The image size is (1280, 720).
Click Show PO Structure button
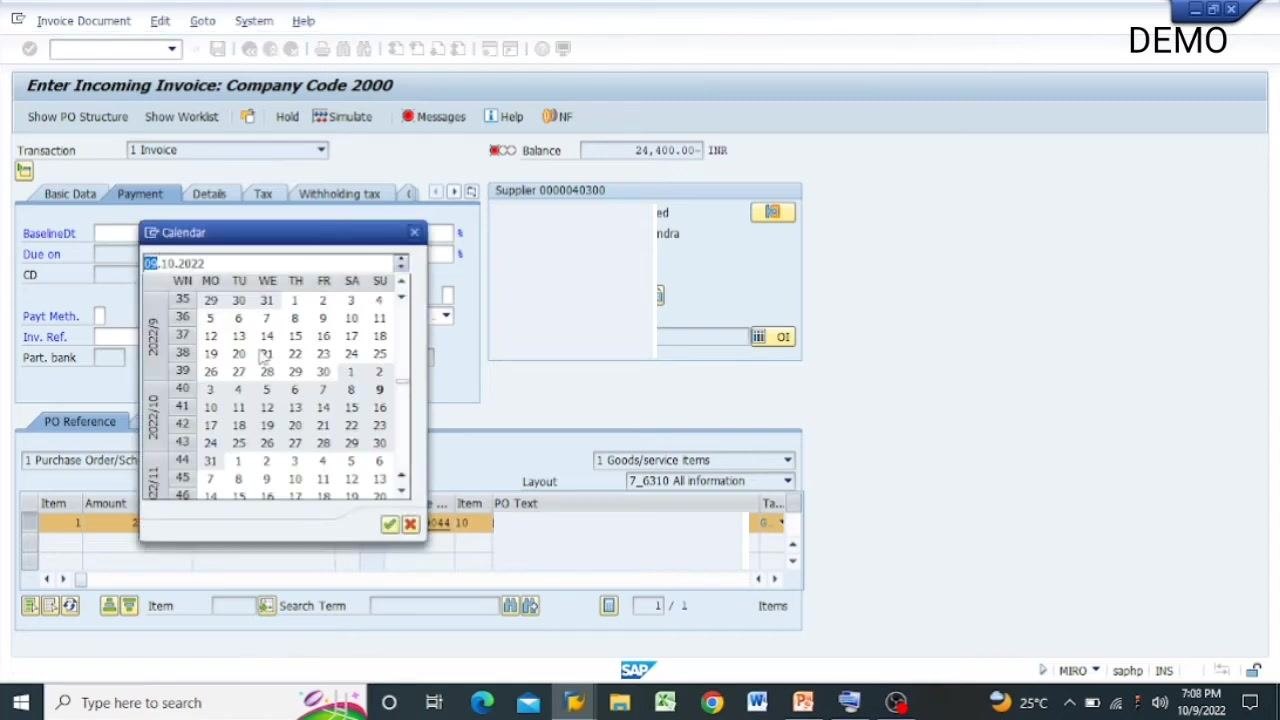78,117
